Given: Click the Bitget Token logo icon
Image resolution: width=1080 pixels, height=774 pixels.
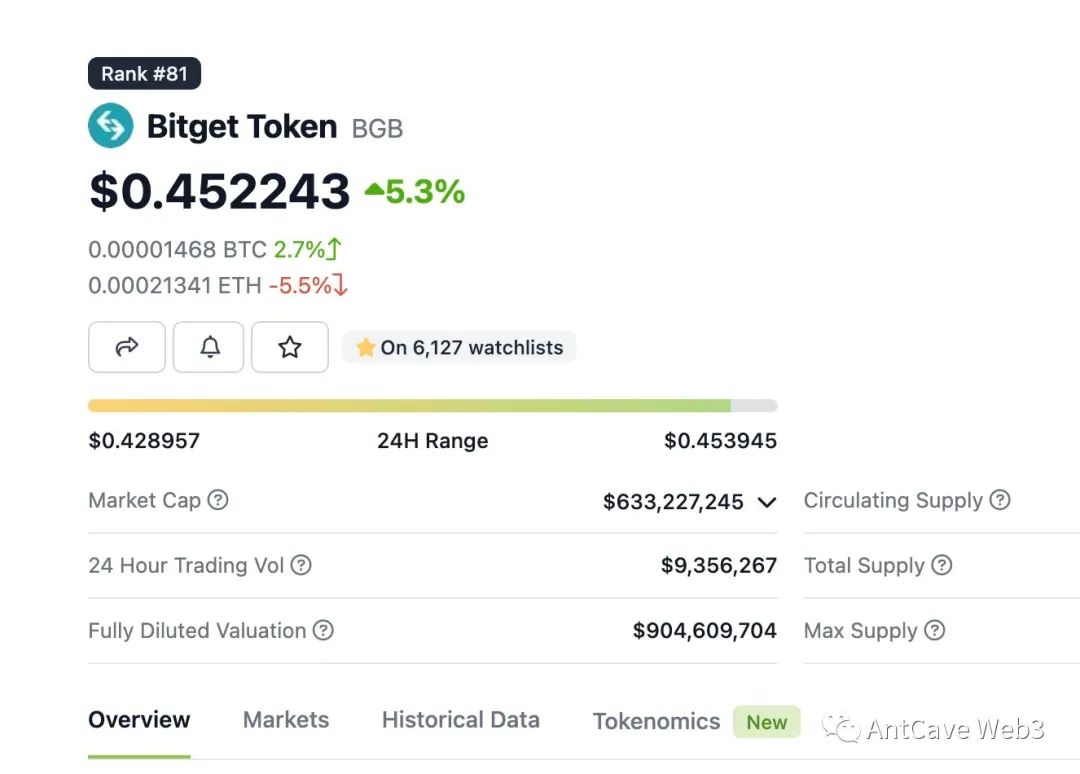Looking at the screenshot, I should click(110, 127).
